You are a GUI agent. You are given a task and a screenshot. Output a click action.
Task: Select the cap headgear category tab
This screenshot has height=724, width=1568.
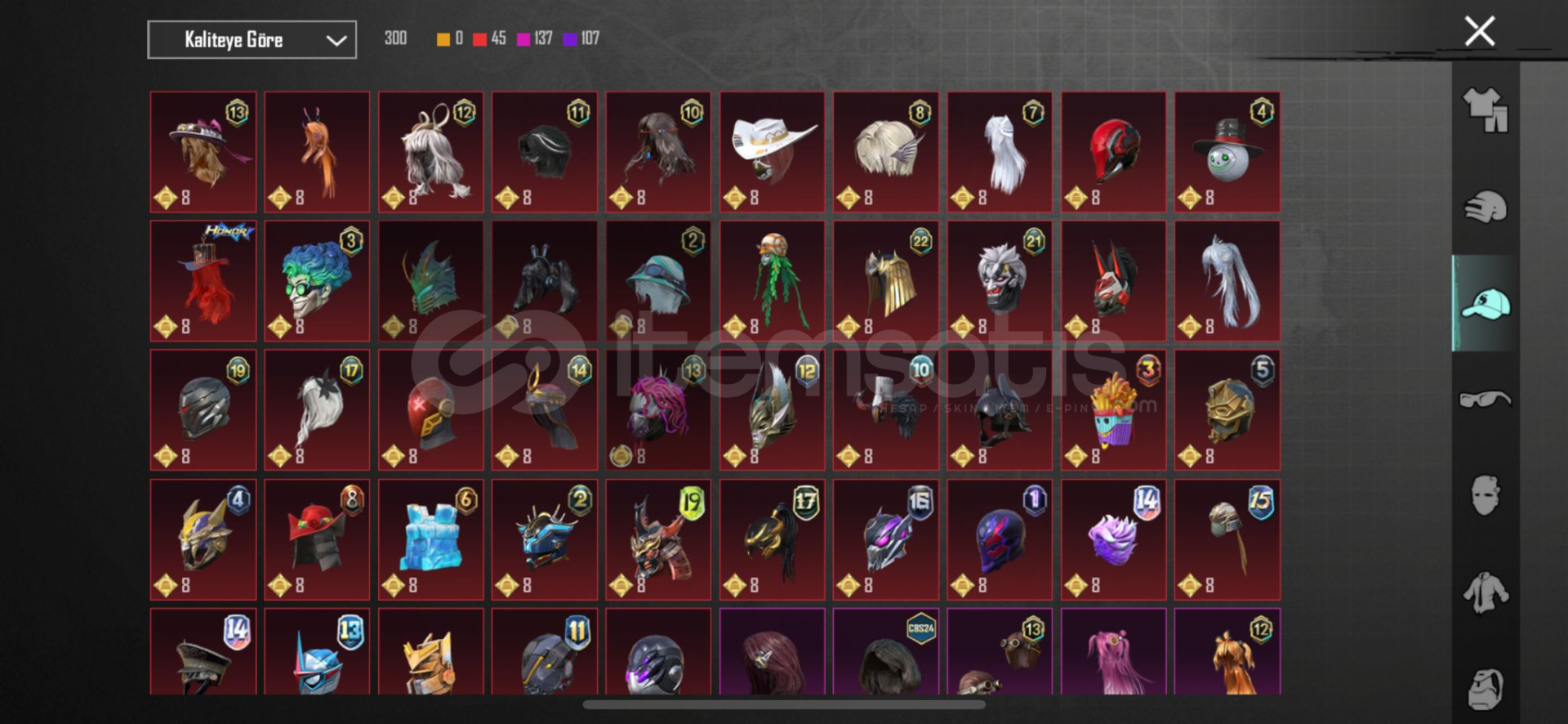(x=1486, y=303)
